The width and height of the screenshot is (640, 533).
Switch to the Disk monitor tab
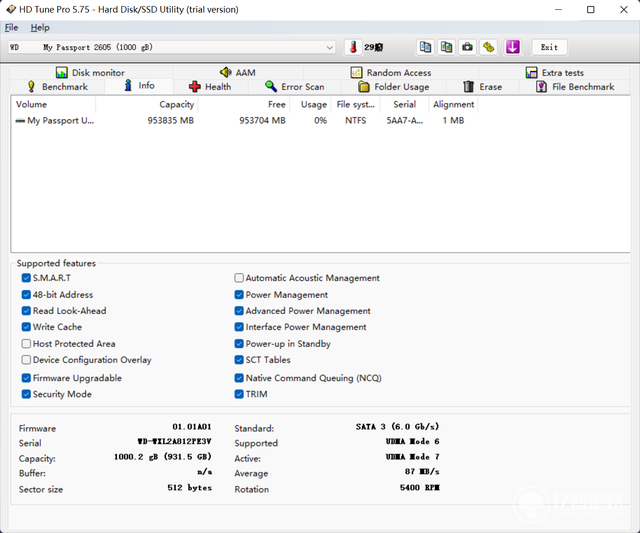coord(90,73)
